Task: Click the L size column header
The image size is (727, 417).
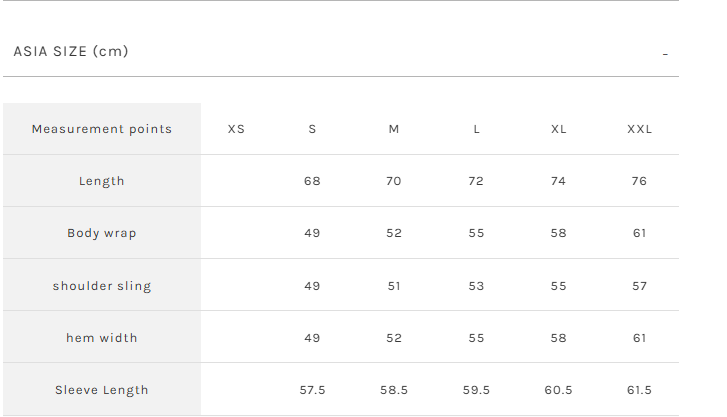Action: pyautogui.click(x=476, y=129)
